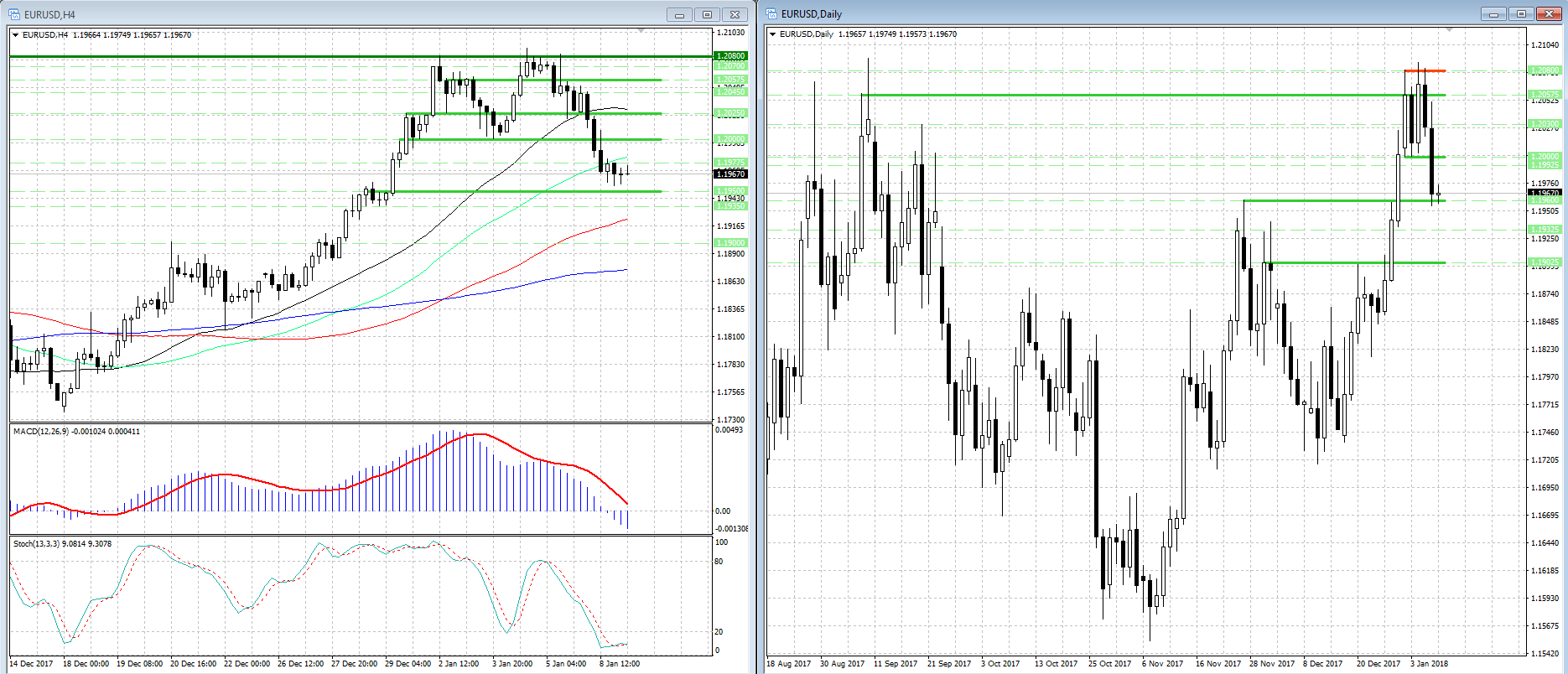Click the EURUSD,H4 window chart icon
This screenshot has width=1568, height=674.
pos(14,14)
